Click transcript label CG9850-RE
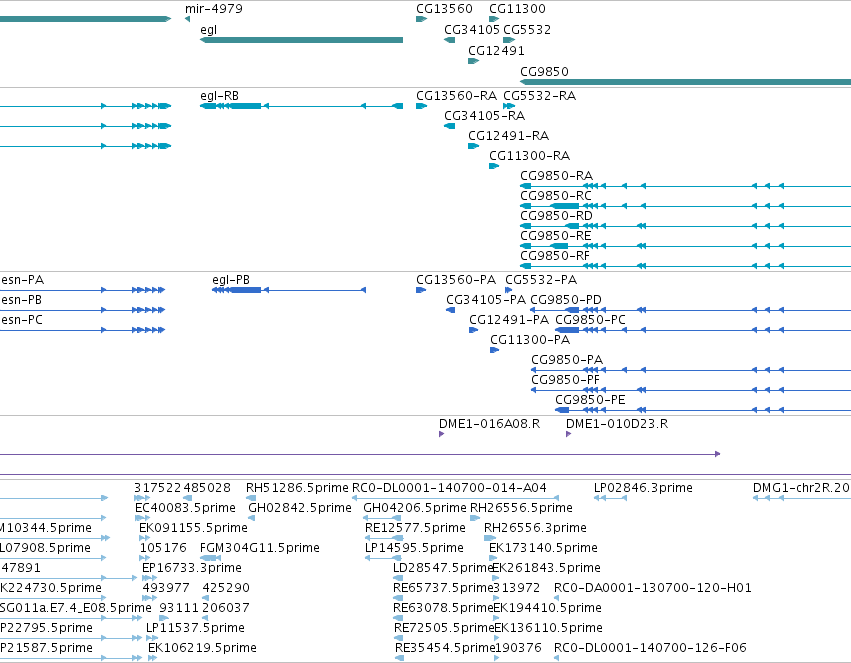The height and width of the screenshot is (663, 851). pos(556,236)
